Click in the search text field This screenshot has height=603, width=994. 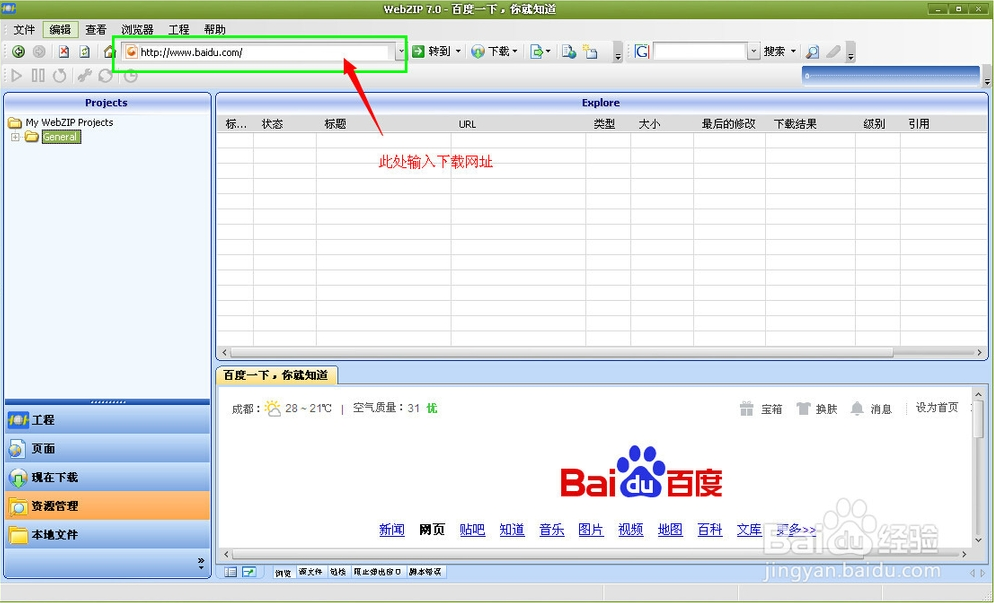click(x=700, y=51)
